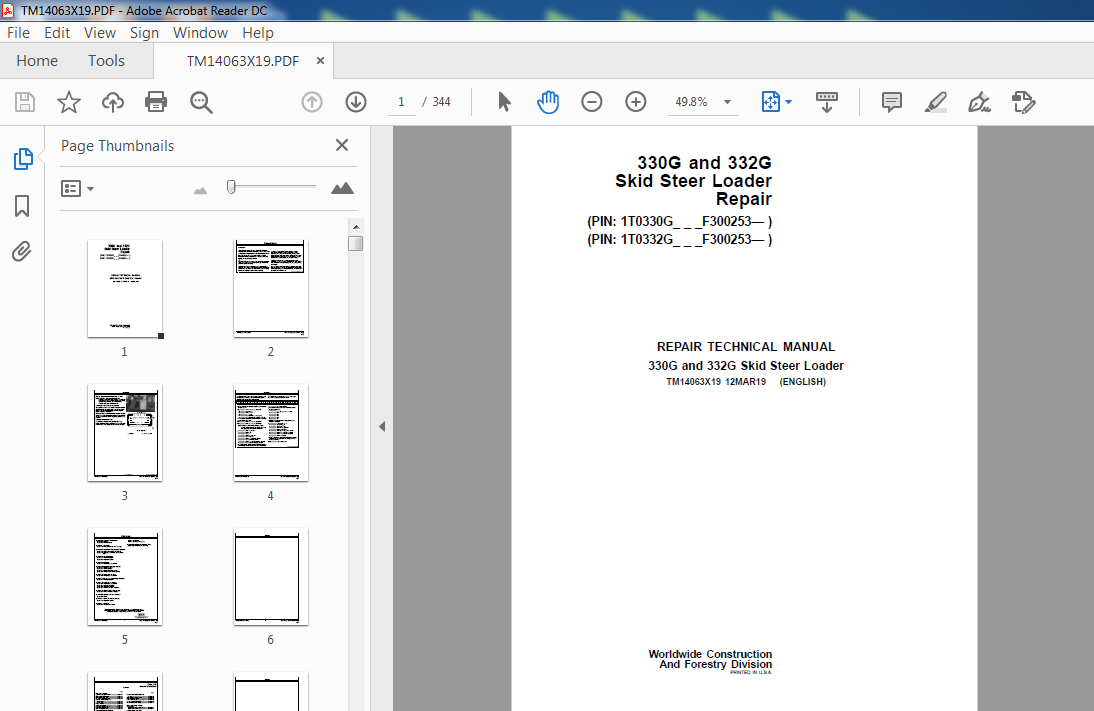Open the View menu

pyautogui.click(x=100, y=33)
